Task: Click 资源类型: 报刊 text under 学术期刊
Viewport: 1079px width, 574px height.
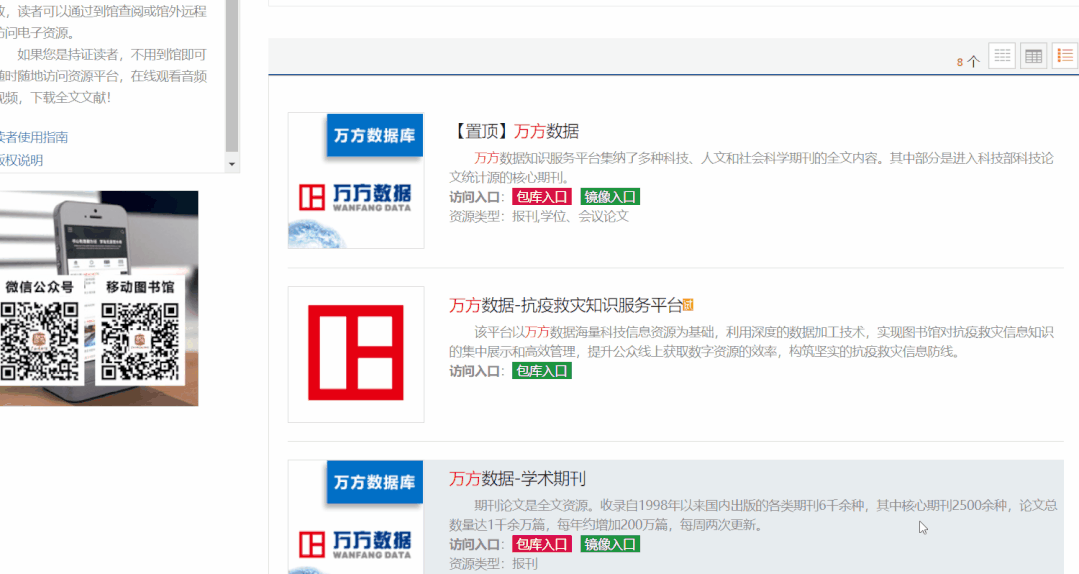Action: [493, 564]
